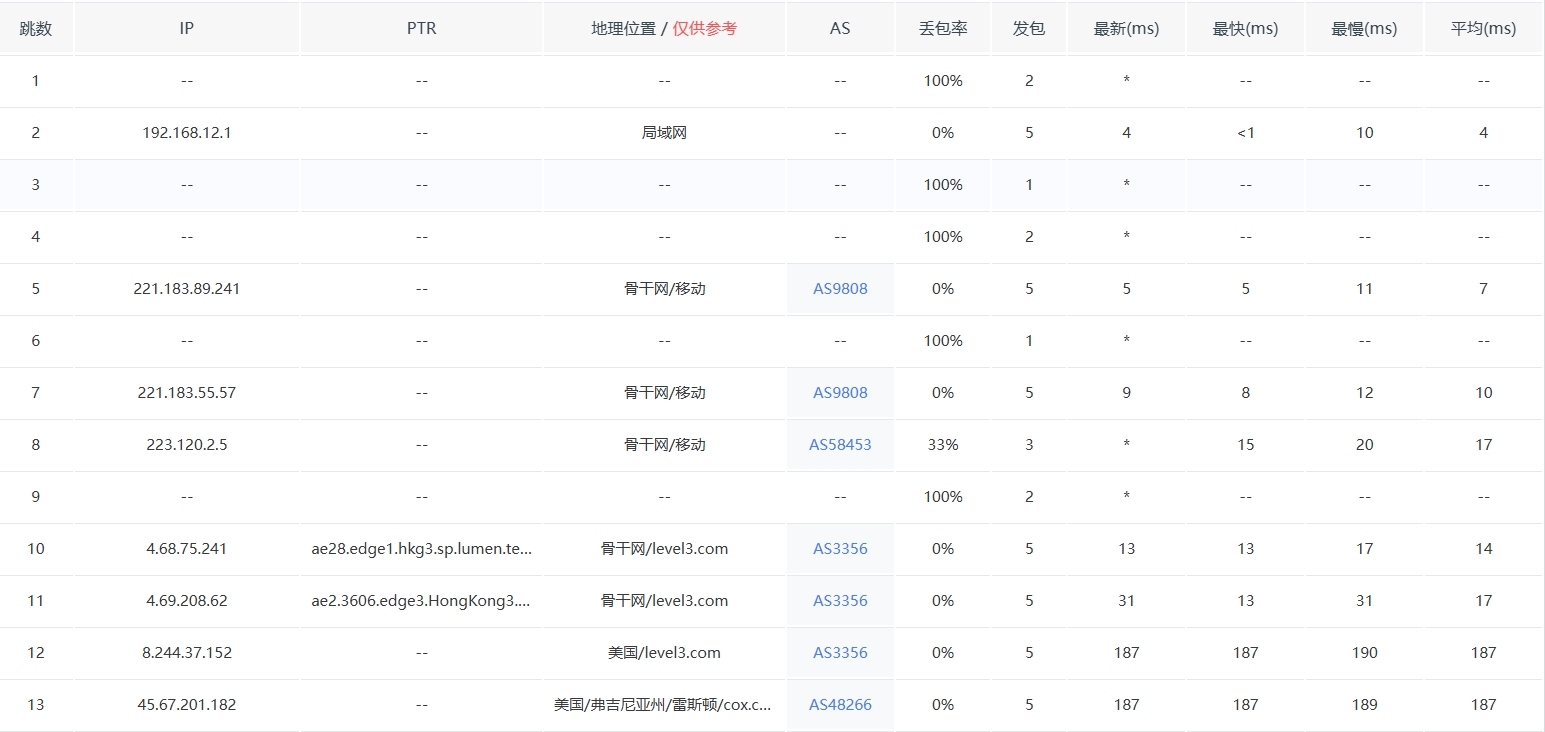The image size is (1545, 732).
Task: Click hop number 7
Action: coord(36,393)
